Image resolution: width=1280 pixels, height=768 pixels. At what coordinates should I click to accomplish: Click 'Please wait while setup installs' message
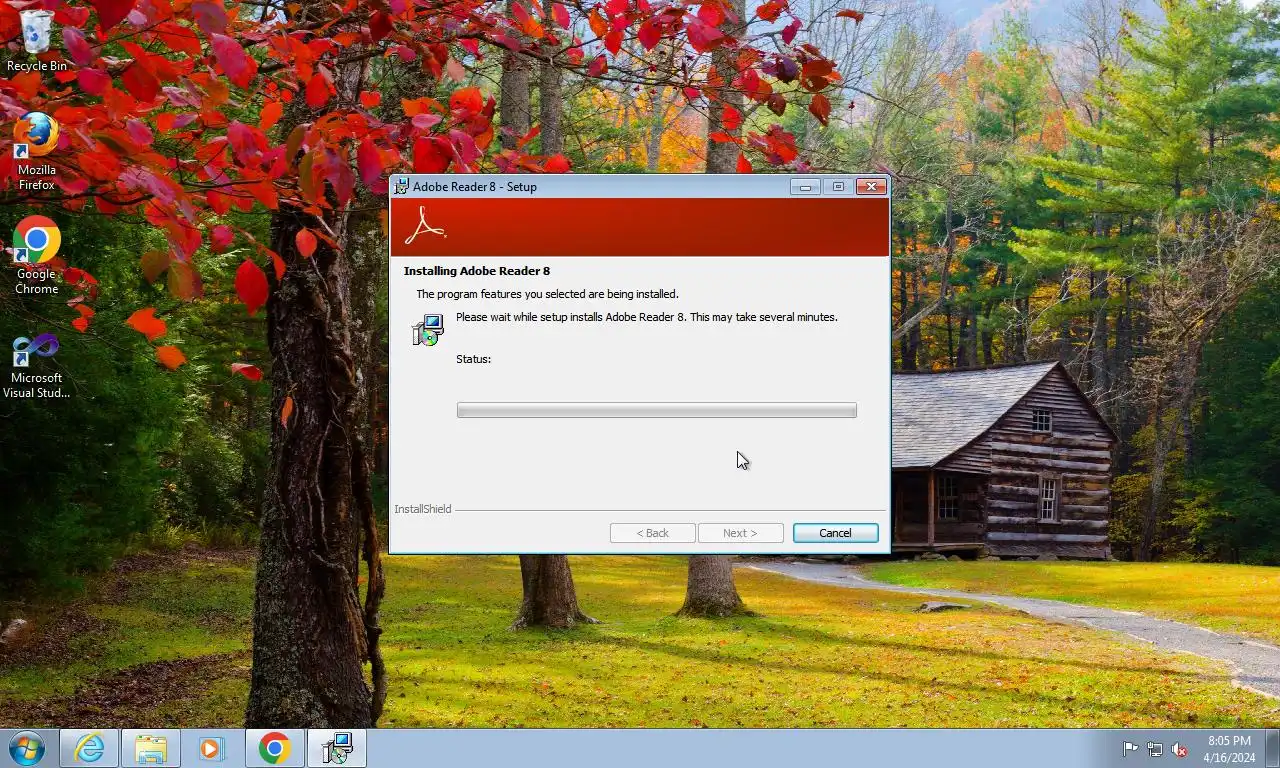[646, 317]
